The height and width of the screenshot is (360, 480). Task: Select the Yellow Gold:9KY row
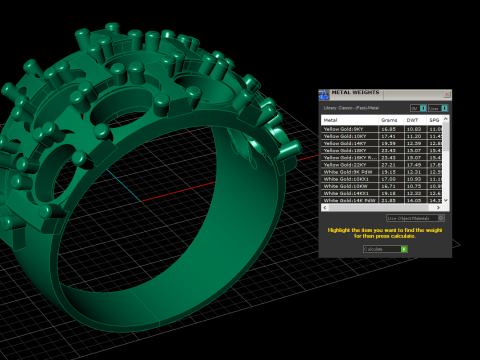(382, 129)
